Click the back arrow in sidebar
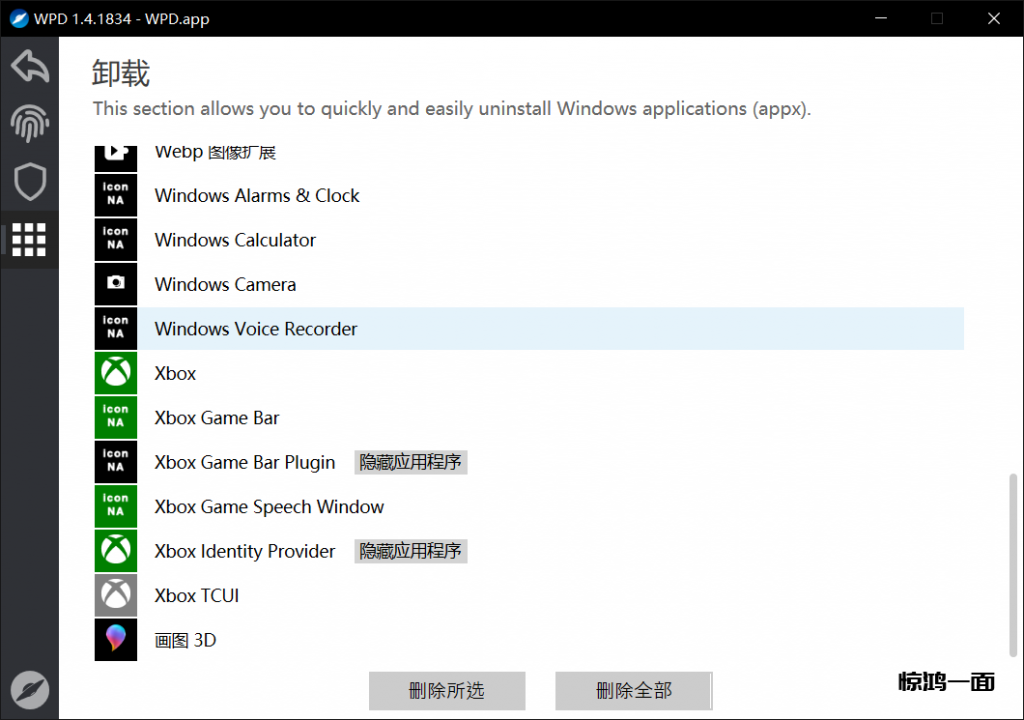1024x720 pixels. pyautogui.click(x=29, y=67)
